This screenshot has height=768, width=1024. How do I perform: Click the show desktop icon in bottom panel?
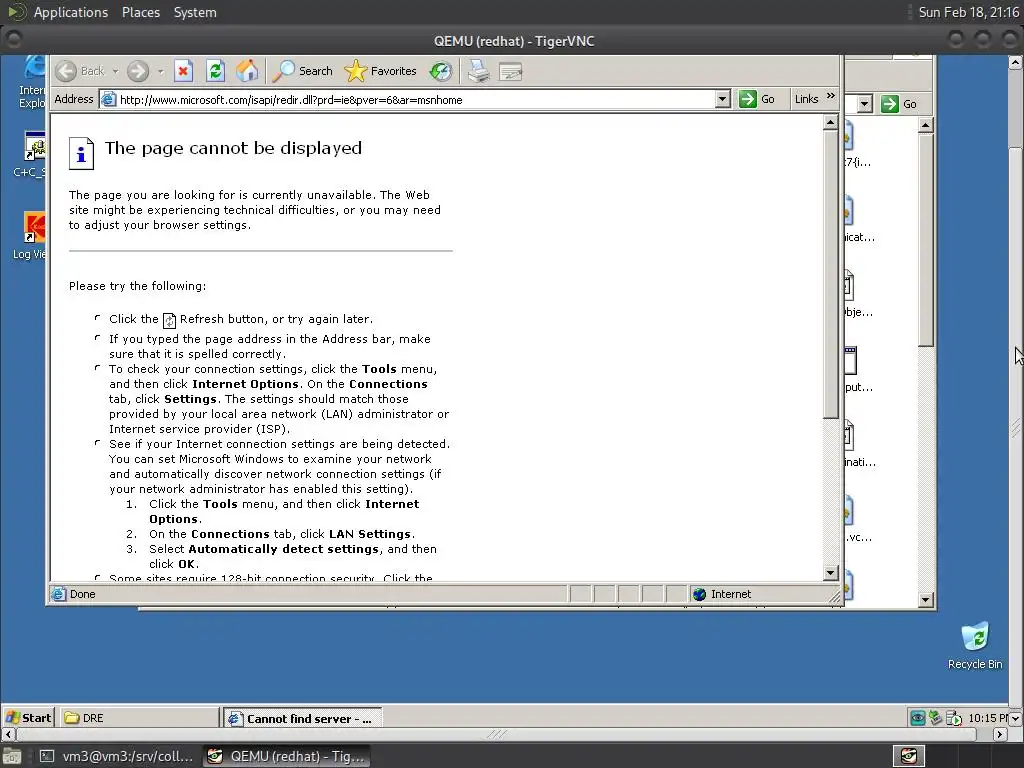pos(12,756)
